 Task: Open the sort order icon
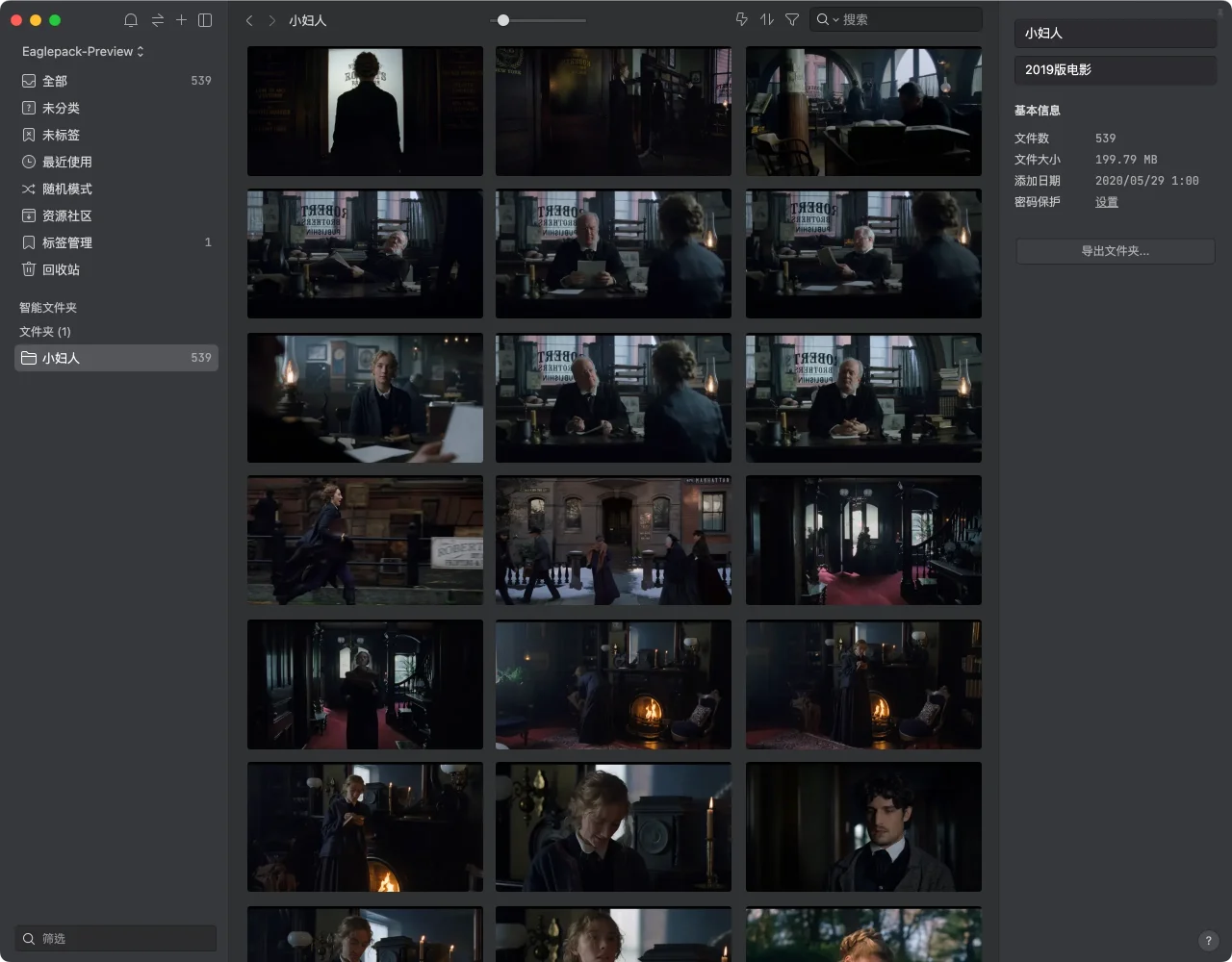click(x=767, y=19)
